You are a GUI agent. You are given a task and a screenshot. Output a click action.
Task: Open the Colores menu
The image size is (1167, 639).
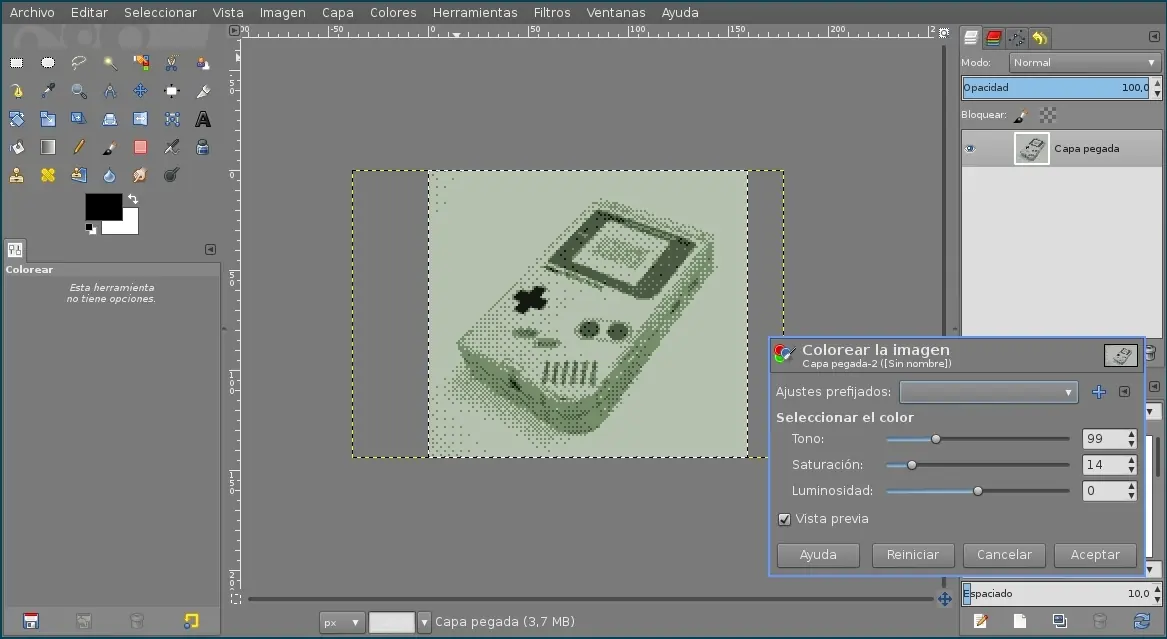(393, 13)
